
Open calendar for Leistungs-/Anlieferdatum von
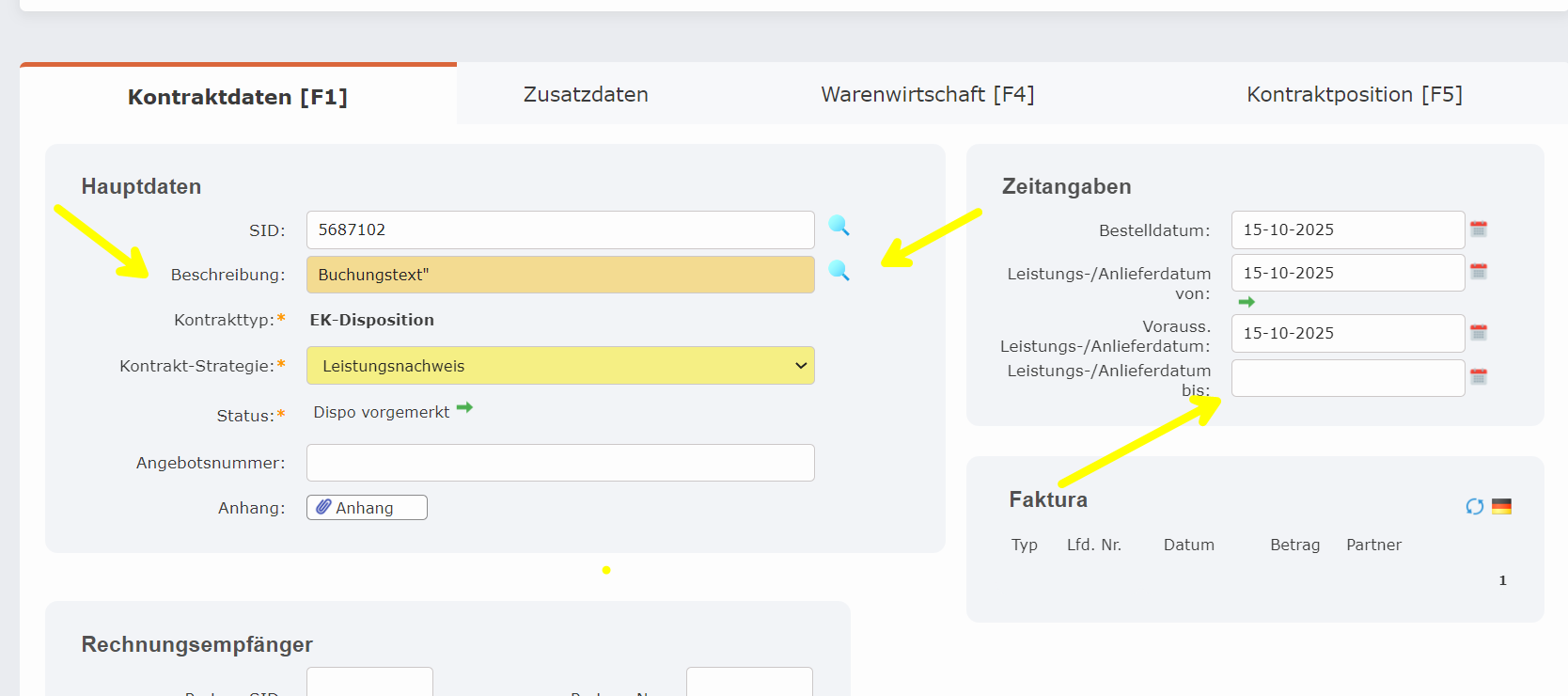click(1478, 272)
